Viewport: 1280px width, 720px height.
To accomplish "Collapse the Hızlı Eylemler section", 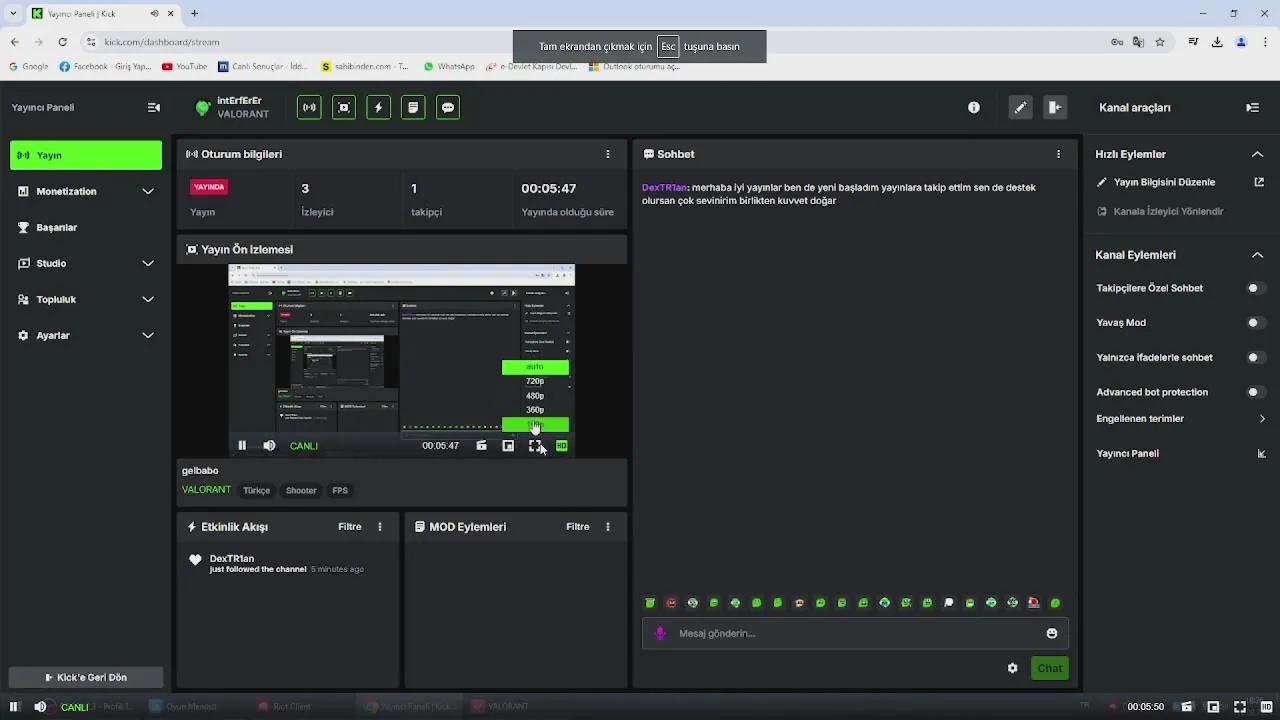I will click(1257, 154).
